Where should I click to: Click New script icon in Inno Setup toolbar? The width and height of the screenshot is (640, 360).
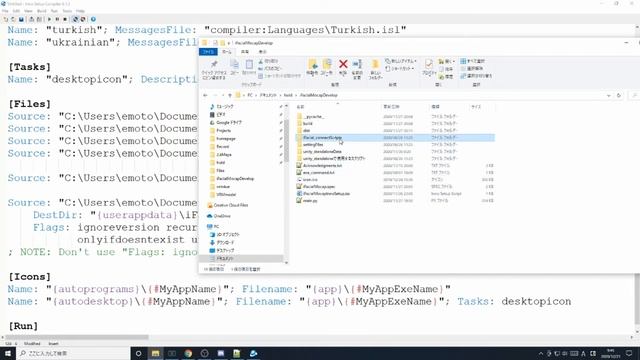[x=6, y=19]
